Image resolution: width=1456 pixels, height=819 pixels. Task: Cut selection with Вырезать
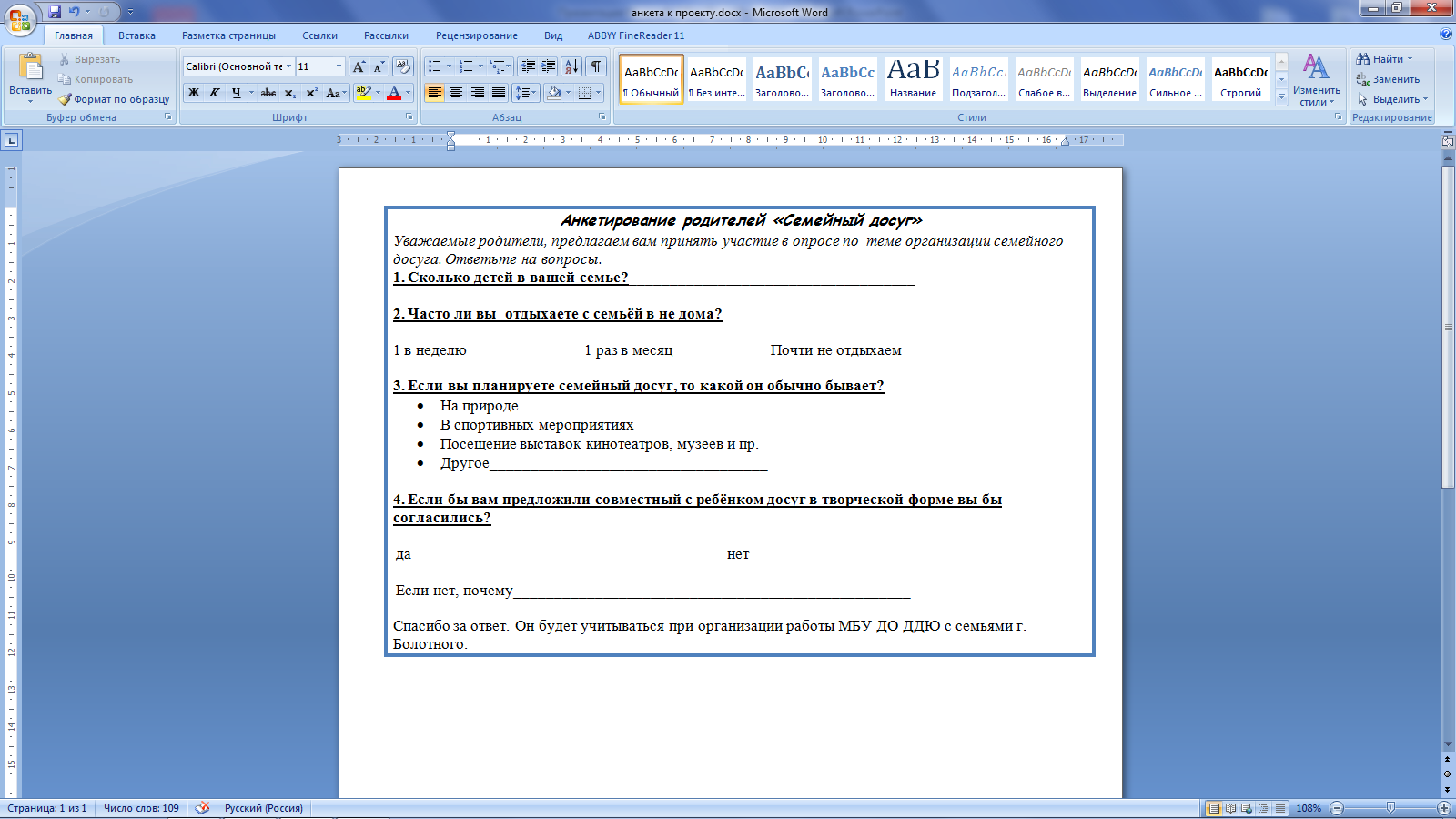pos(89,59)
